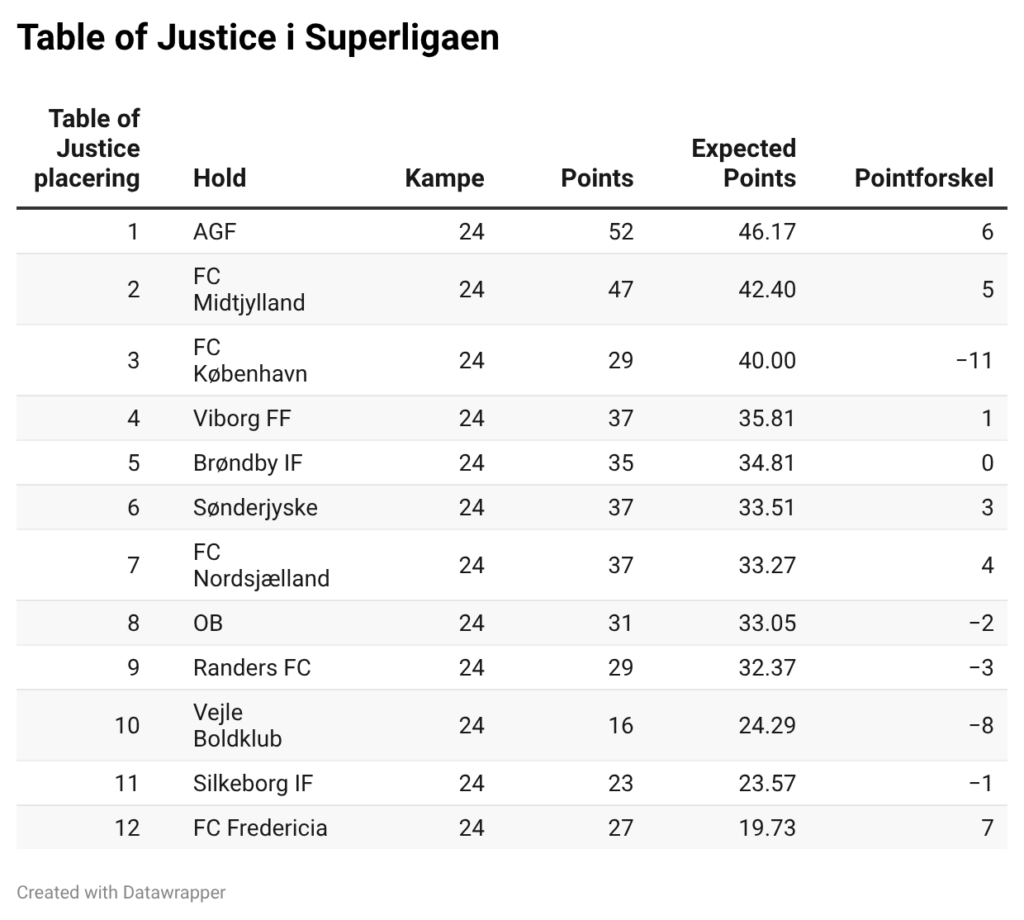This screenshot has height=920, width=1024.
Task: Click the Vejle Boldklub team name
Action: coord(237,725)
